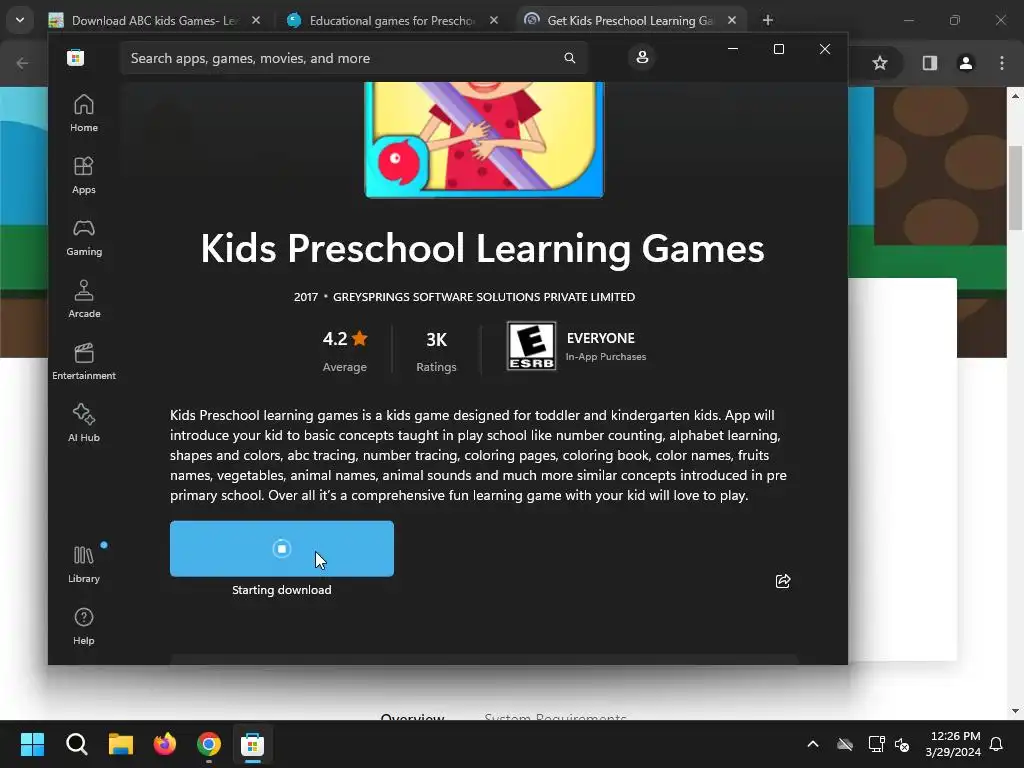Click the 3K Ratings count
Screen dimensions: 1024x768
[x=436, y=351]
